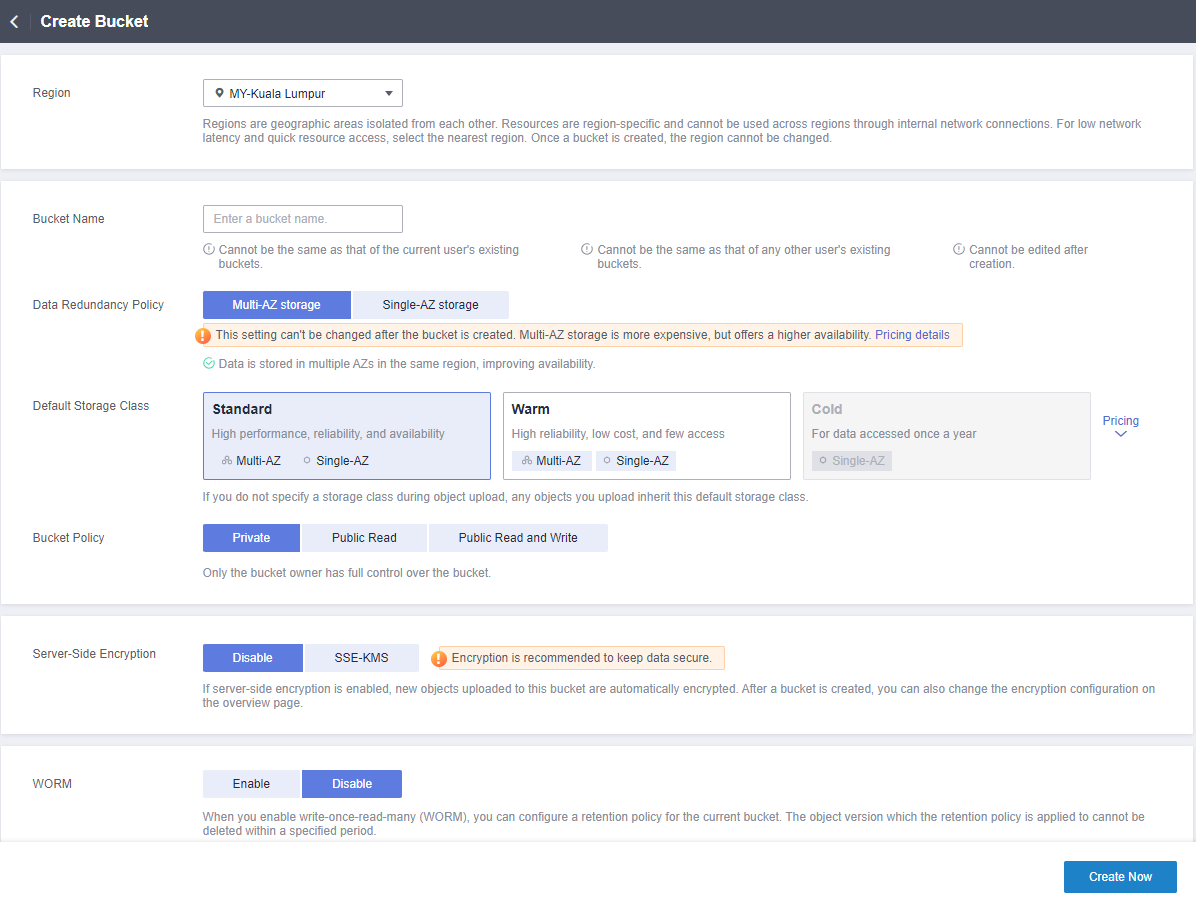Select Multi-AZ storage redundancy policy
This screenshot has width=1196, height=906.
pyautogui.click(x=277, y=305)
